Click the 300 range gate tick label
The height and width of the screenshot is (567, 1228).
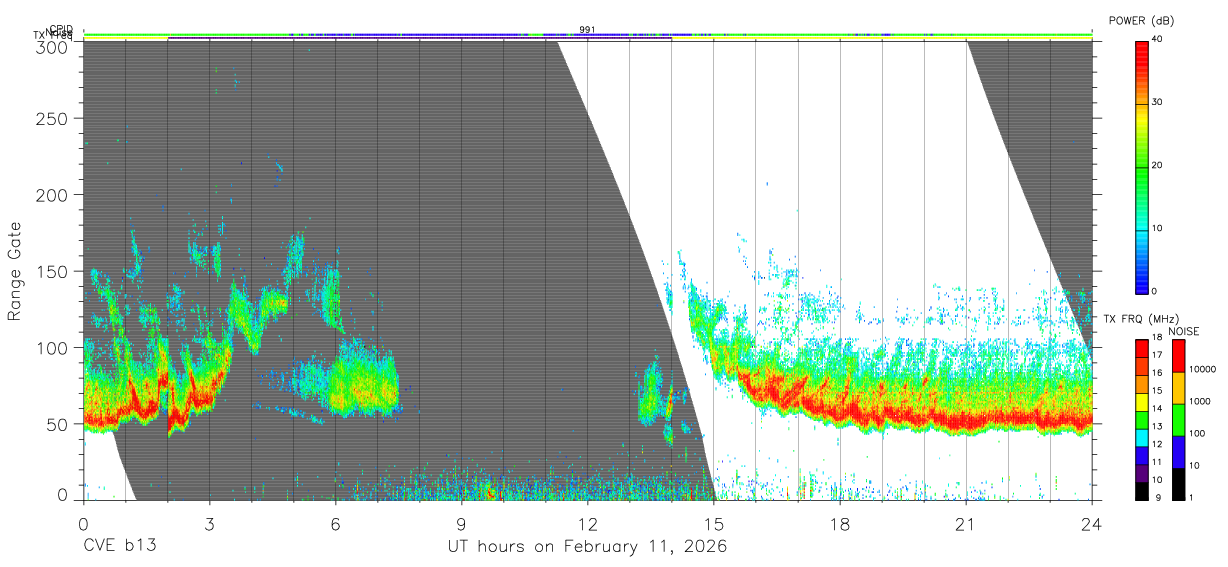tap(52, 46)
